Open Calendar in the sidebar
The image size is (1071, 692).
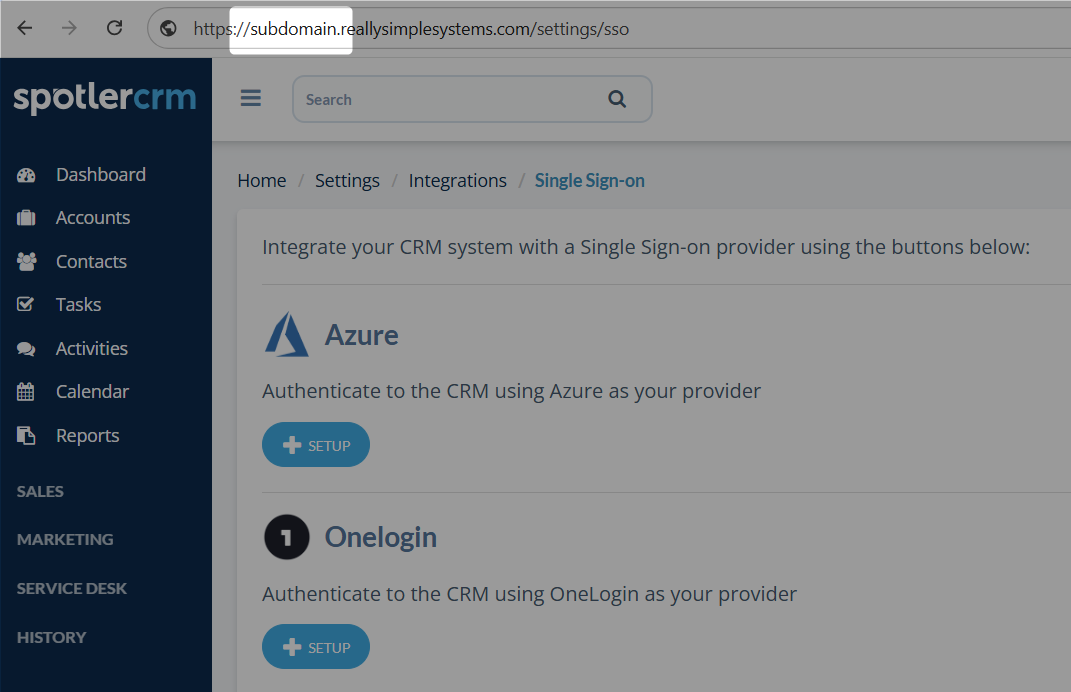tap(92, 391)
